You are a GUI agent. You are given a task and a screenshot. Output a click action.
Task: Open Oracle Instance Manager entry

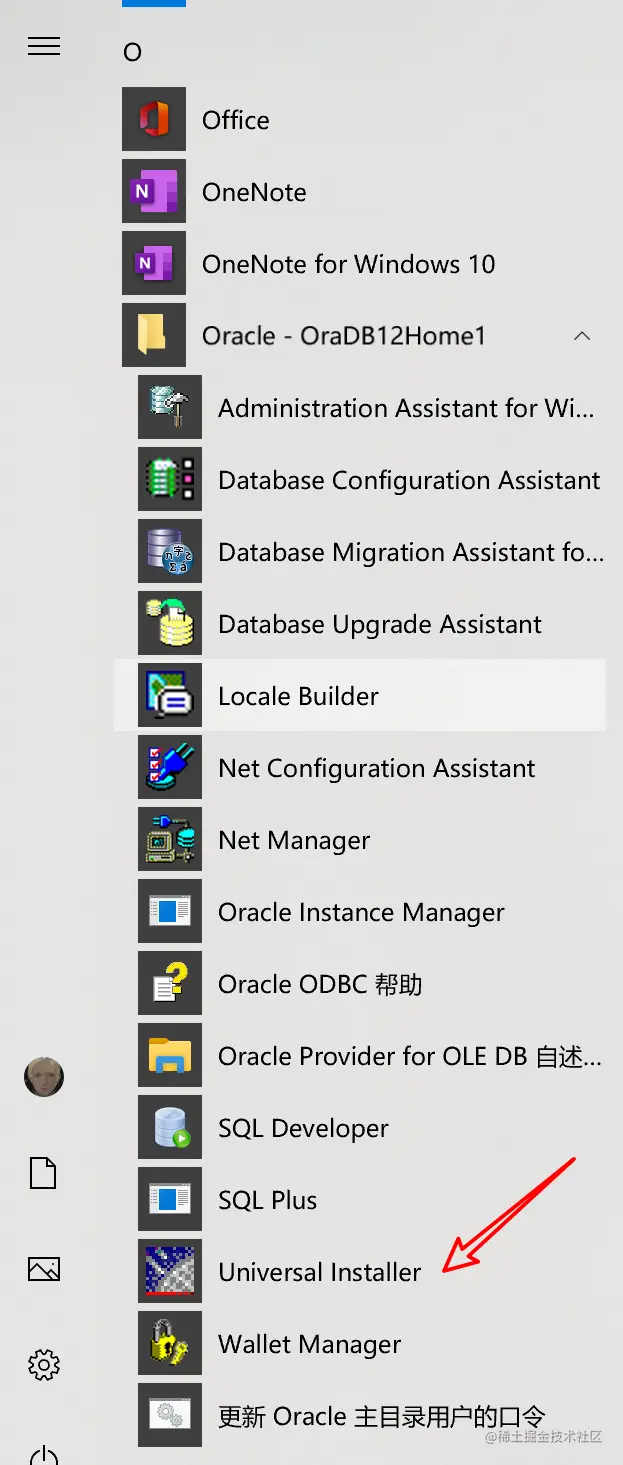(361, 912)
